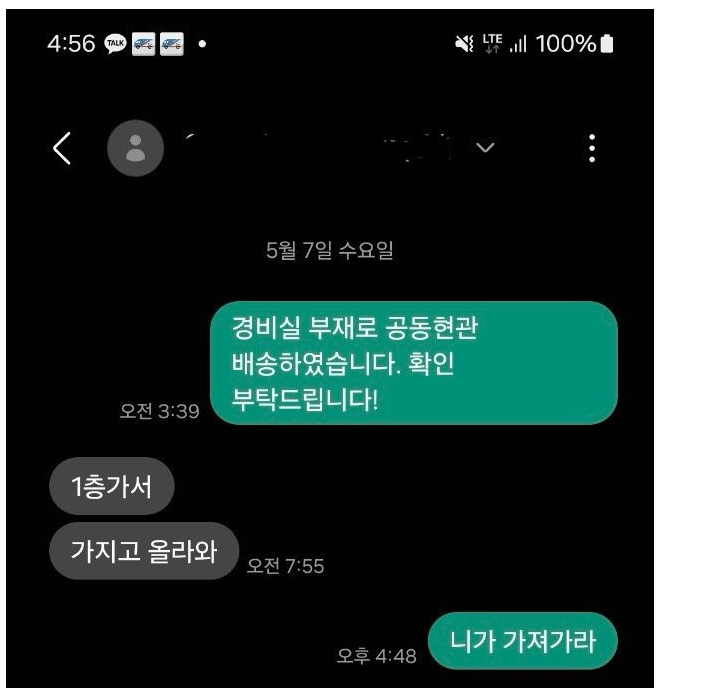Tap the back arrow icon

[62, 148]
